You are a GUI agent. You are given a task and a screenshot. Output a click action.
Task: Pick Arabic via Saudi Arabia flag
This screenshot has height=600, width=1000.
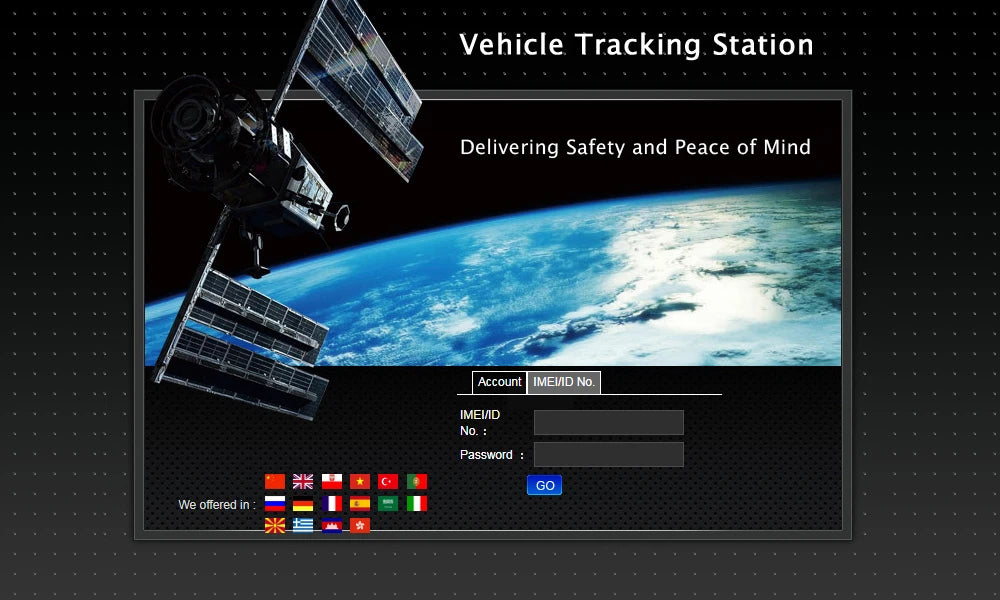(388, 504)
